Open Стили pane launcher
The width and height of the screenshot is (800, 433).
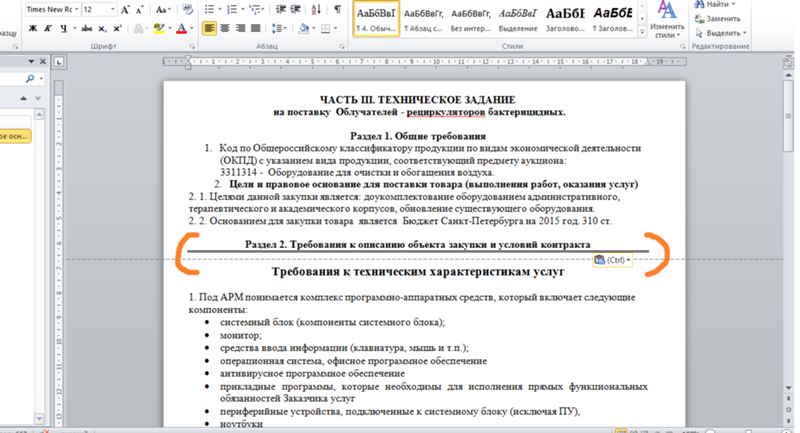coord(682,46)
